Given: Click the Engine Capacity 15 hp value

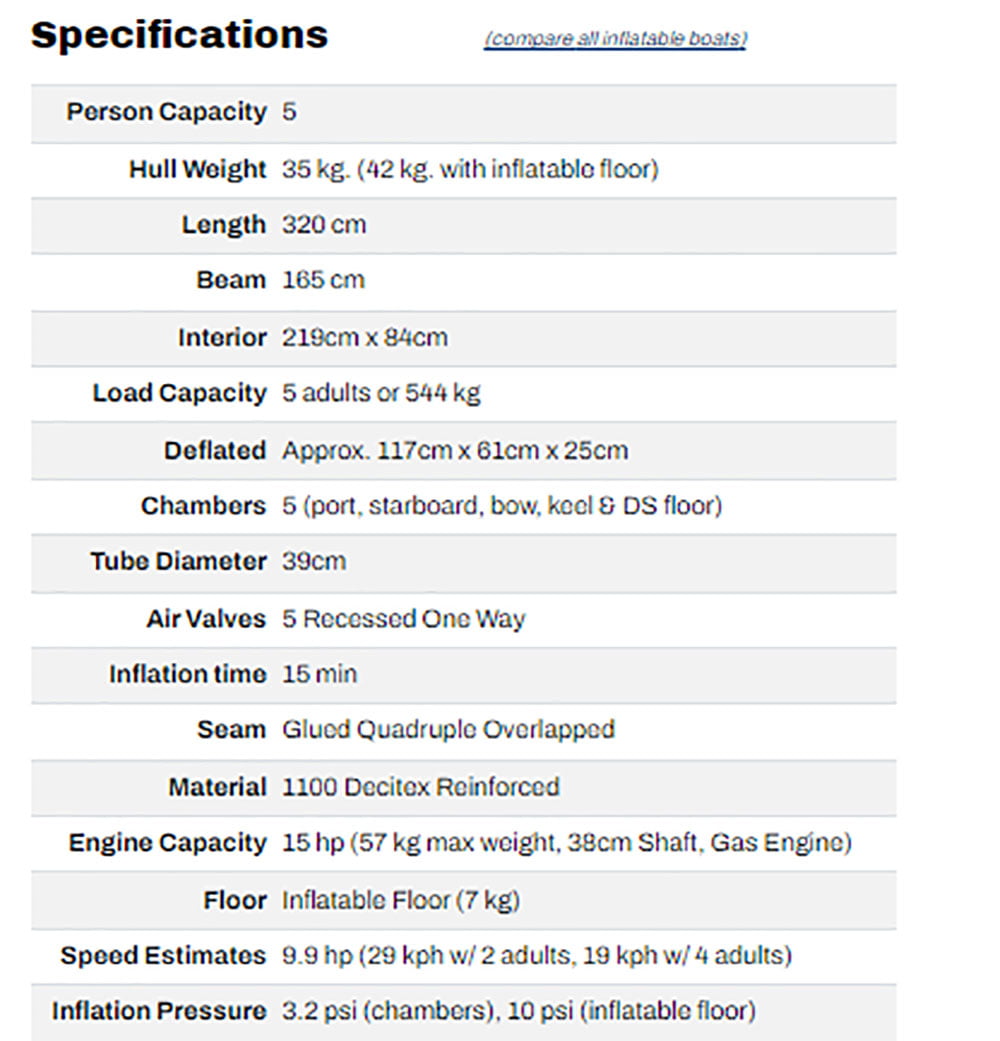Looking at the screenshot, I should (x=566, y=843).
